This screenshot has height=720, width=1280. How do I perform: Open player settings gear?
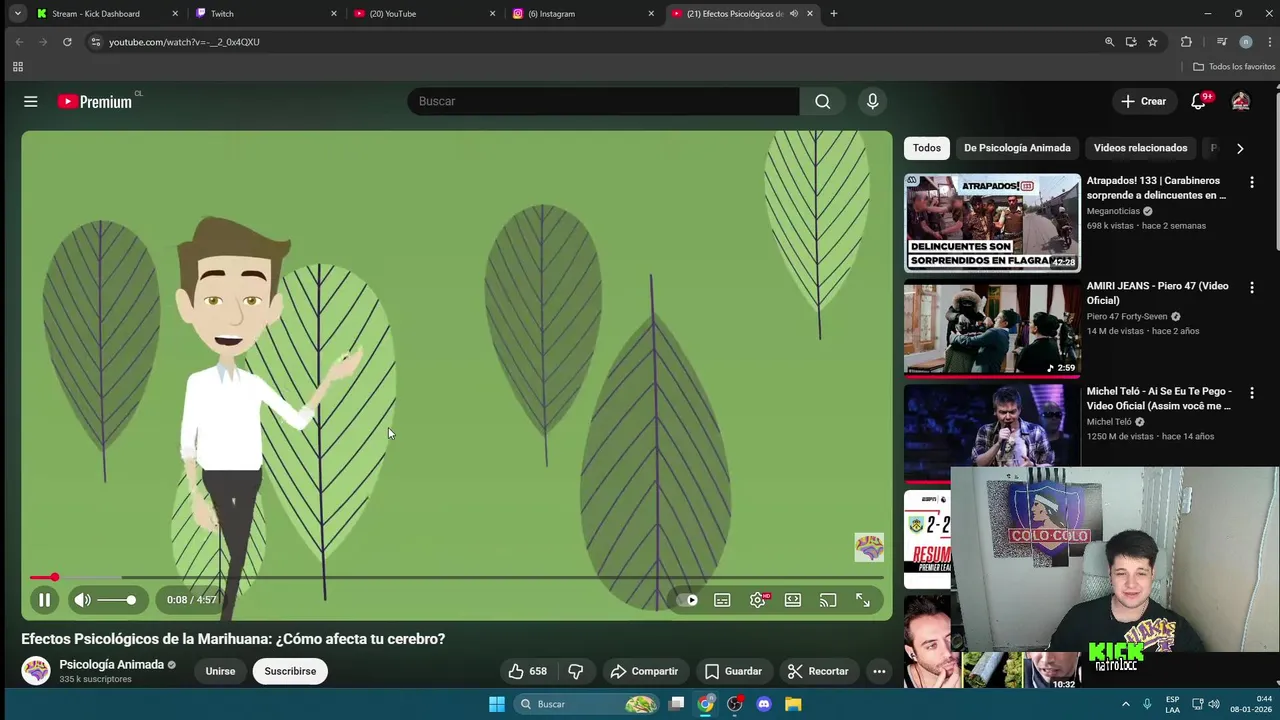point(758,600)
